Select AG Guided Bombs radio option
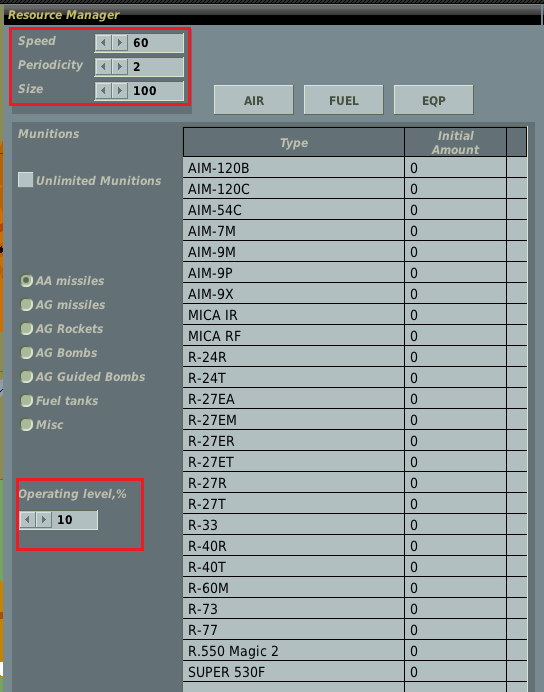 [x=26, y=377]
